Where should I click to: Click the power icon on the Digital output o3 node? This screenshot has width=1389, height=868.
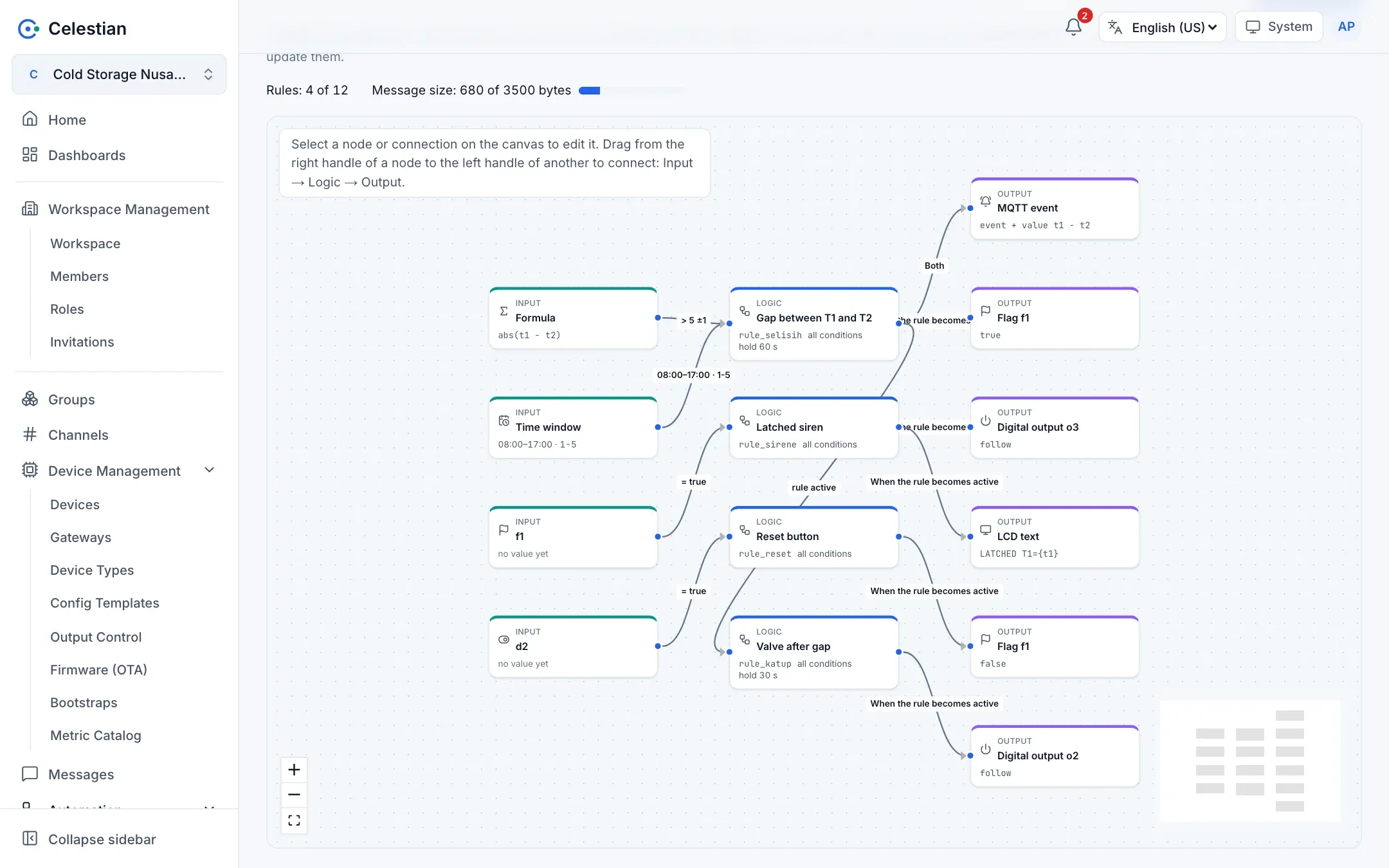(x=986, y=420)
